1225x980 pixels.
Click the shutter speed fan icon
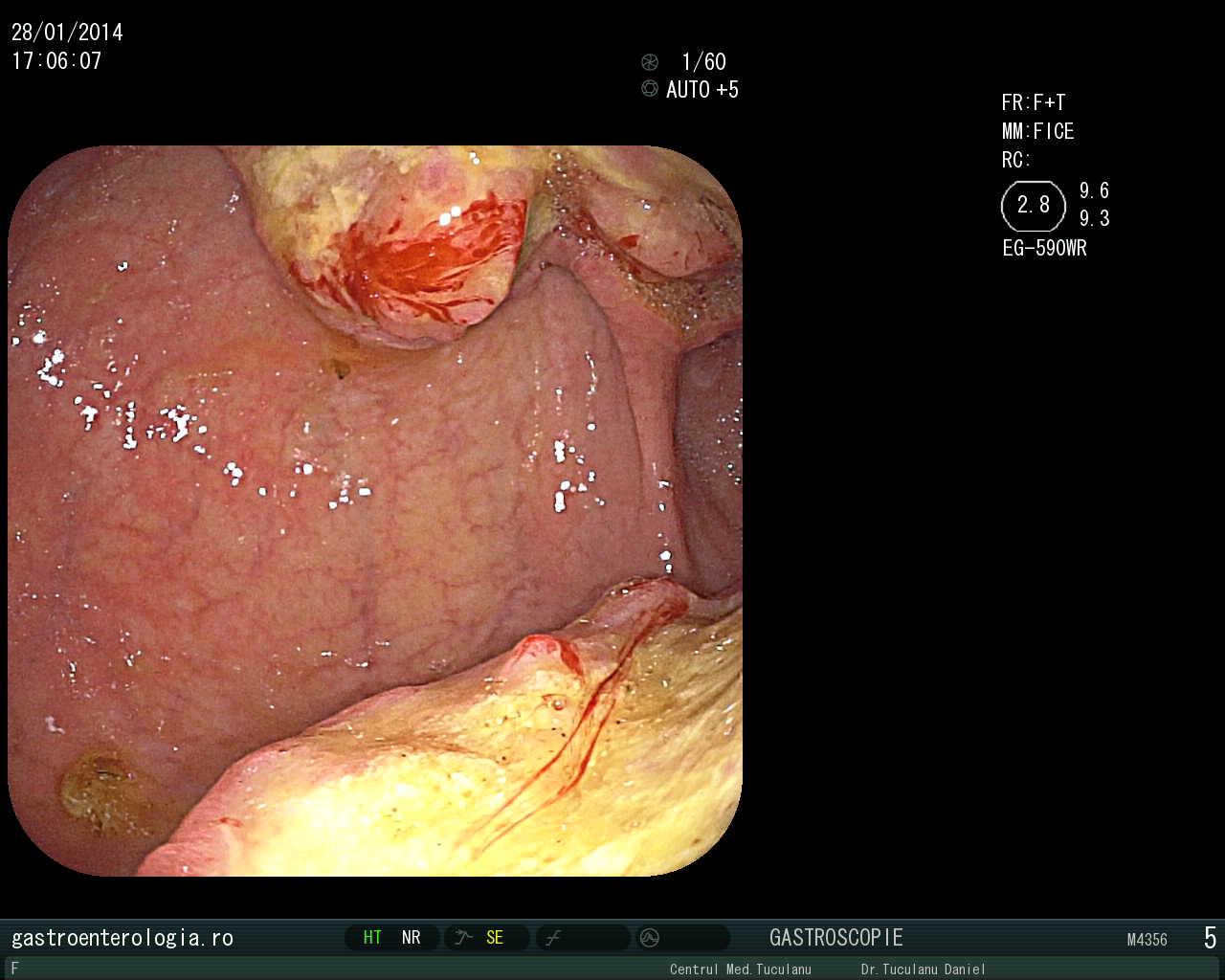pos(650,62)
